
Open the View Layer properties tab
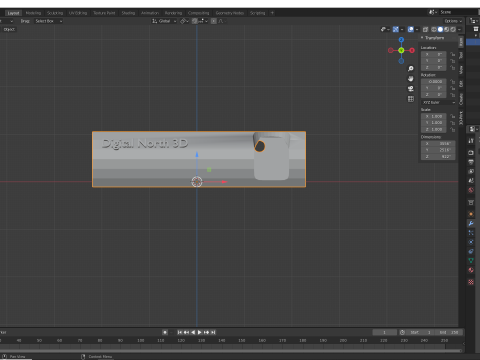pyautogui.click(x=471, y=171)
